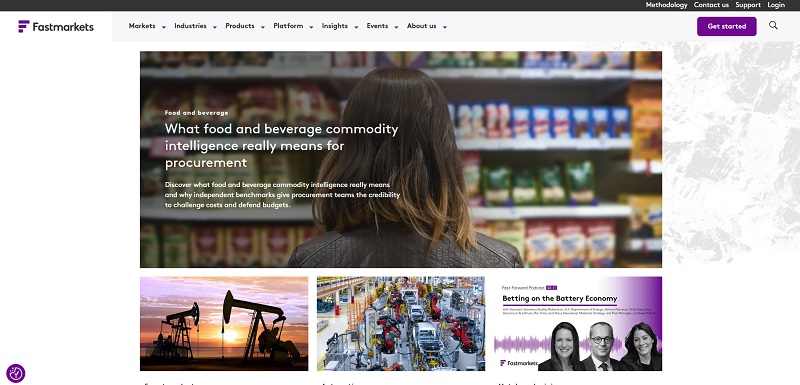Expand the Products dropdown arrow
The image size is (800, 385).
click(263, 27)
